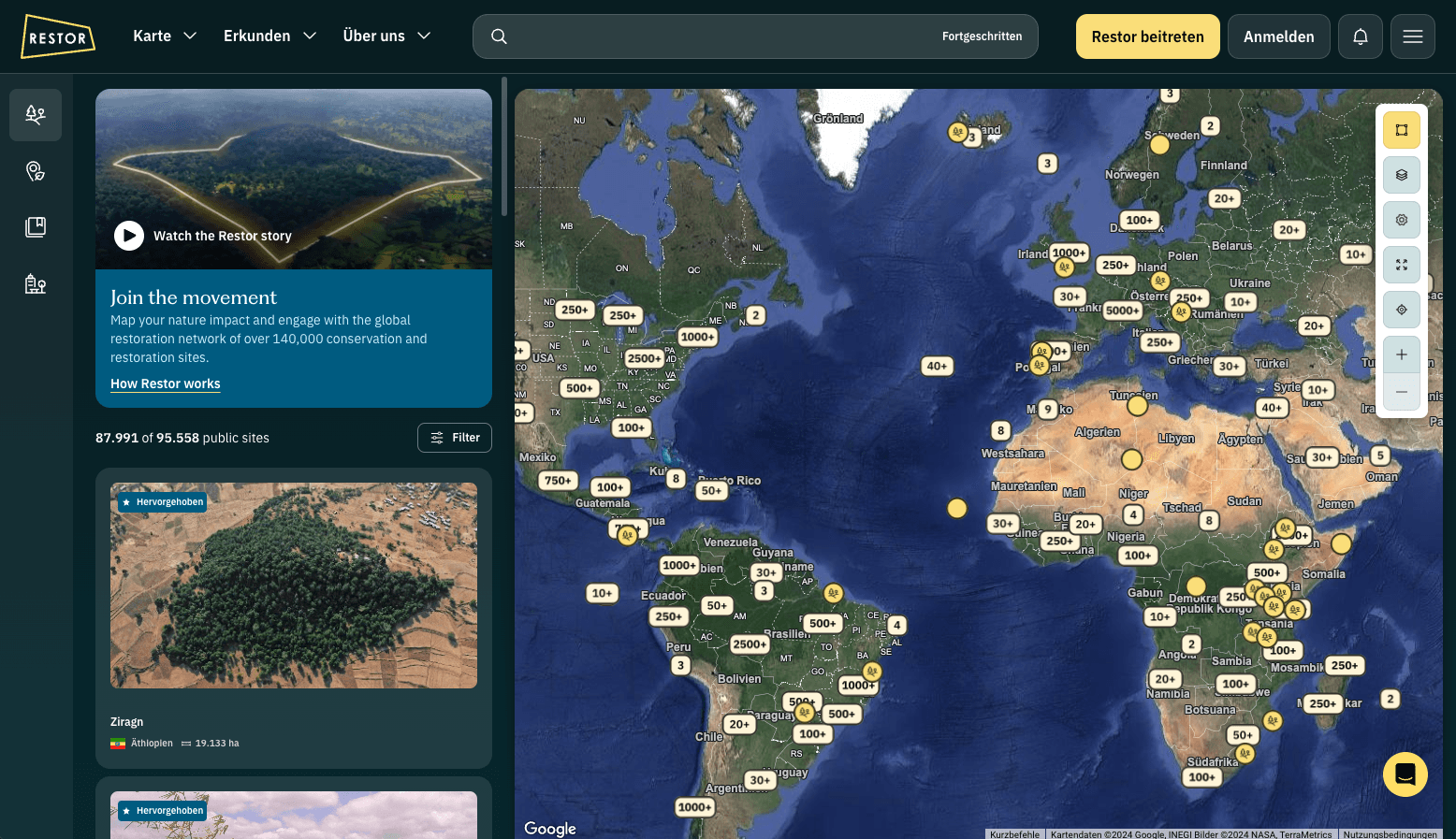Open the chat support widget
Viewport: 1456px width, 839px height.
tap(1405, 774)
